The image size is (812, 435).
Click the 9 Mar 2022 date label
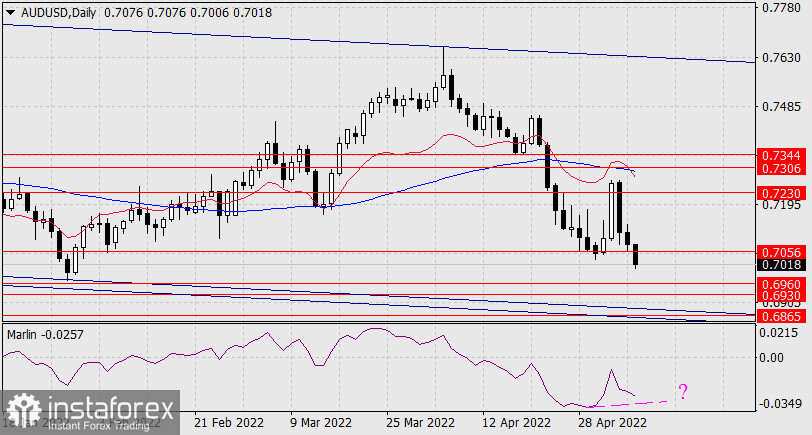321,423
